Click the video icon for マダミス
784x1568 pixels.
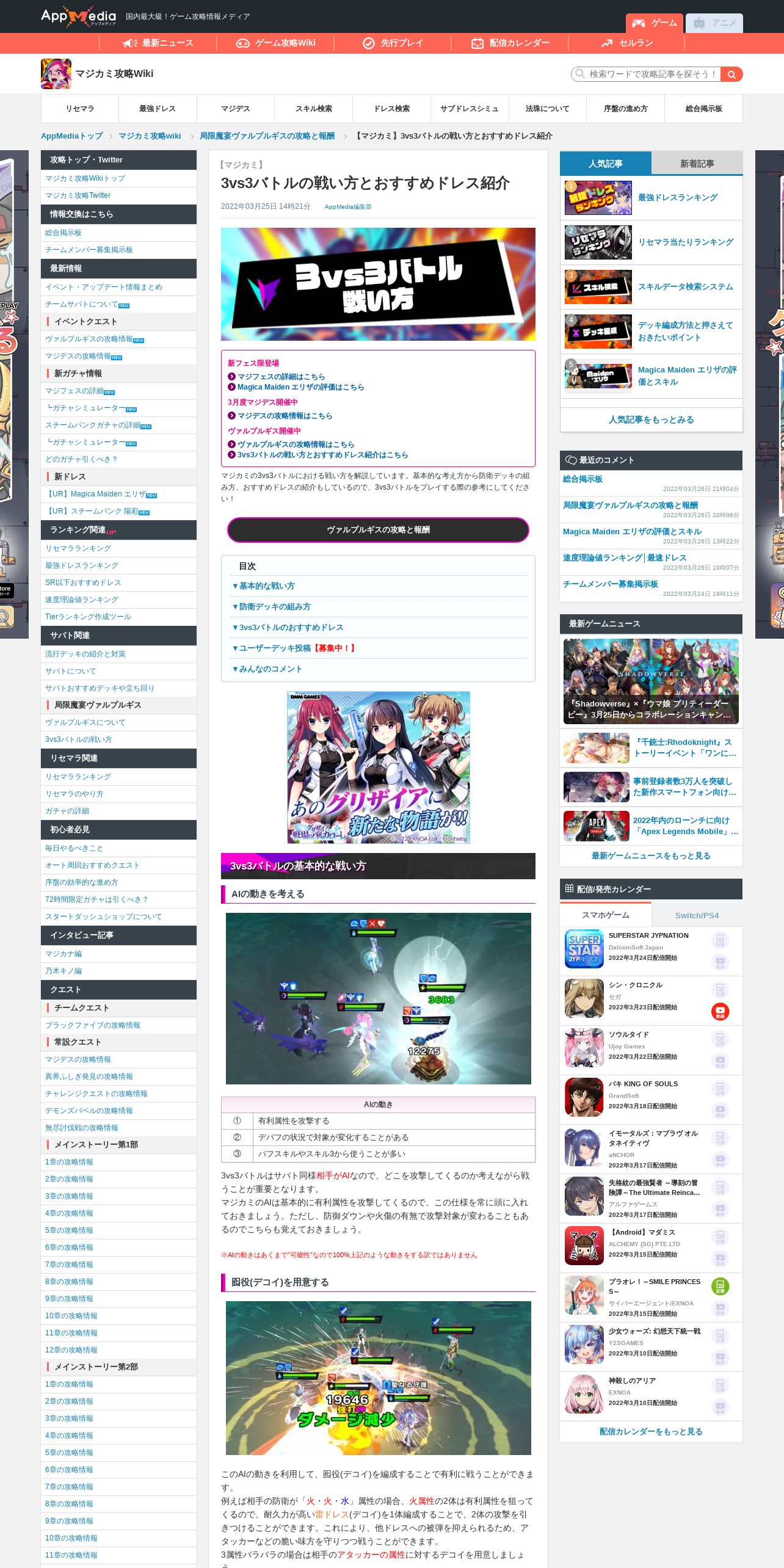(720, 1259)
